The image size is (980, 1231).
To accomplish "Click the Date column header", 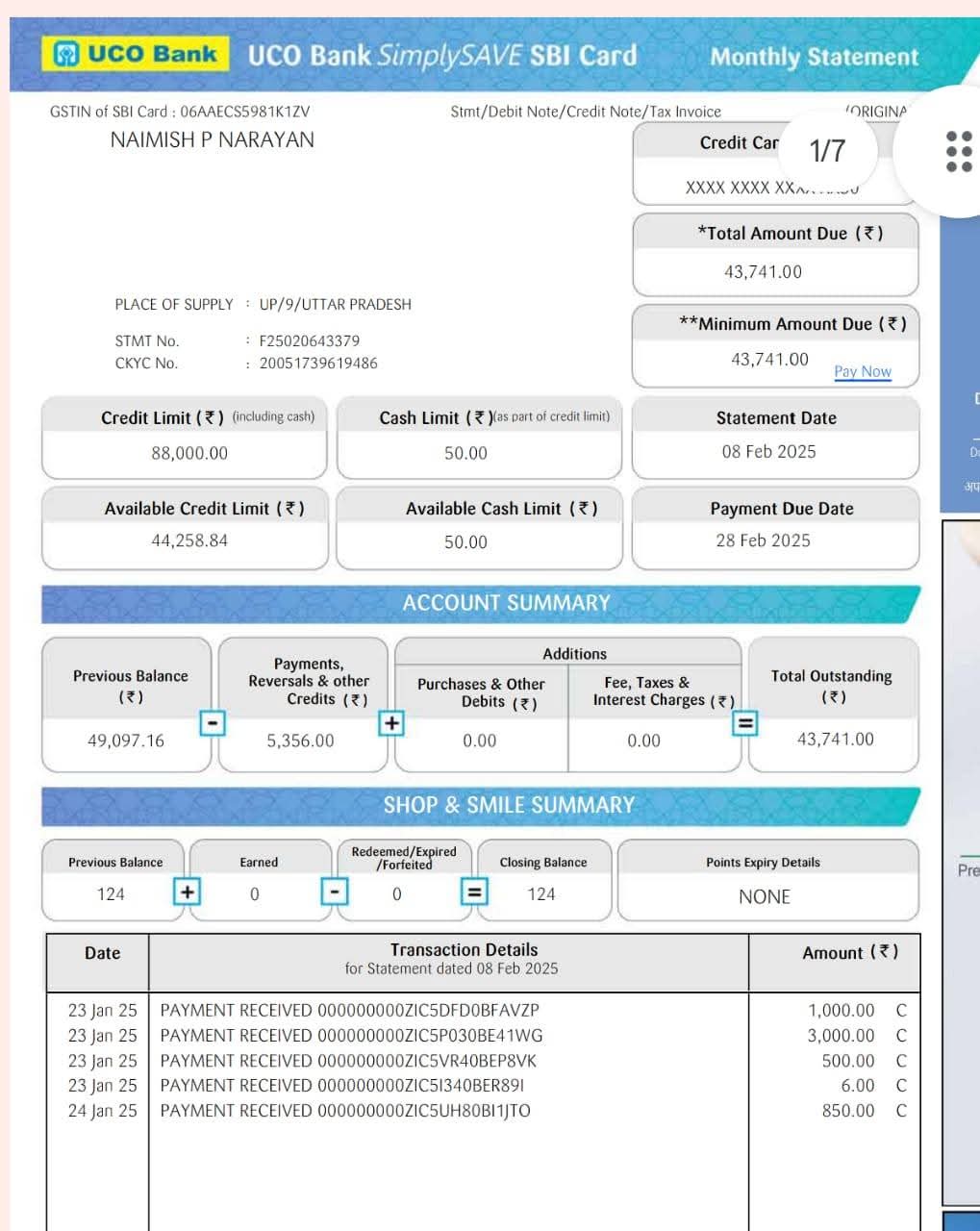I will click(102, 953).
